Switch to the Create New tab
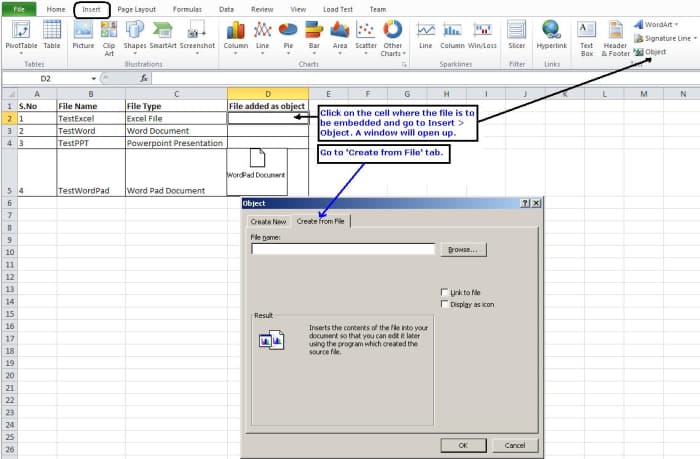Image resolution: width=700 pixels, height=459 pixels. tap(268, 221)
